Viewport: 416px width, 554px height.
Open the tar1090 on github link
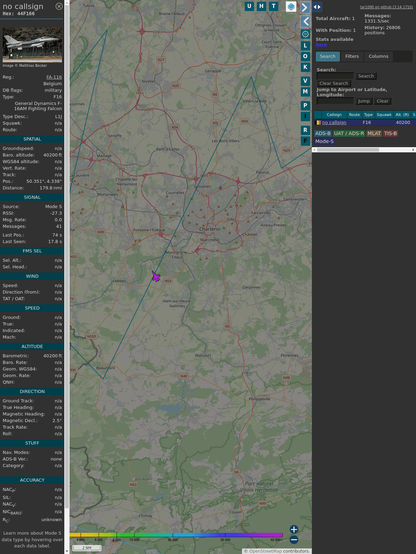386,7
